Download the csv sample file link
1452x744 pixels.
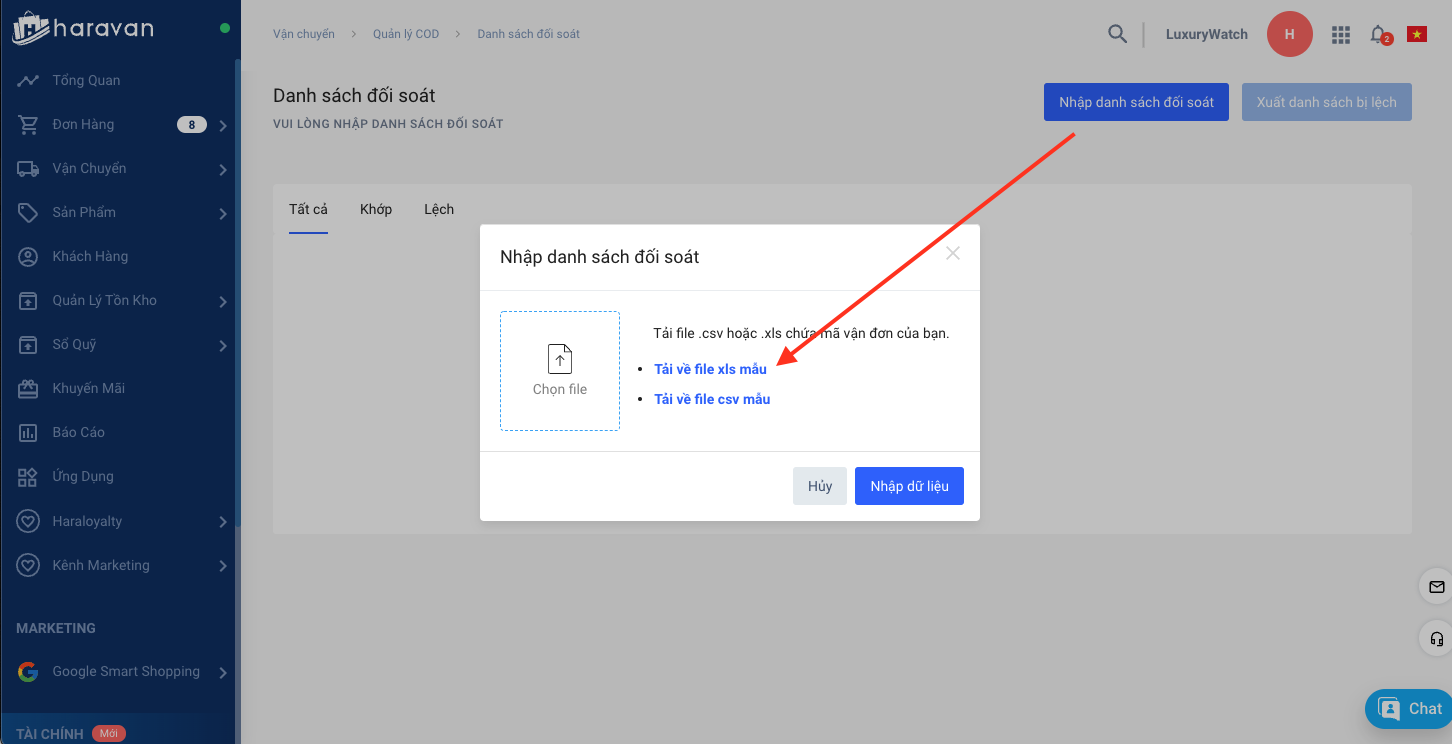[x=712, y=399]
